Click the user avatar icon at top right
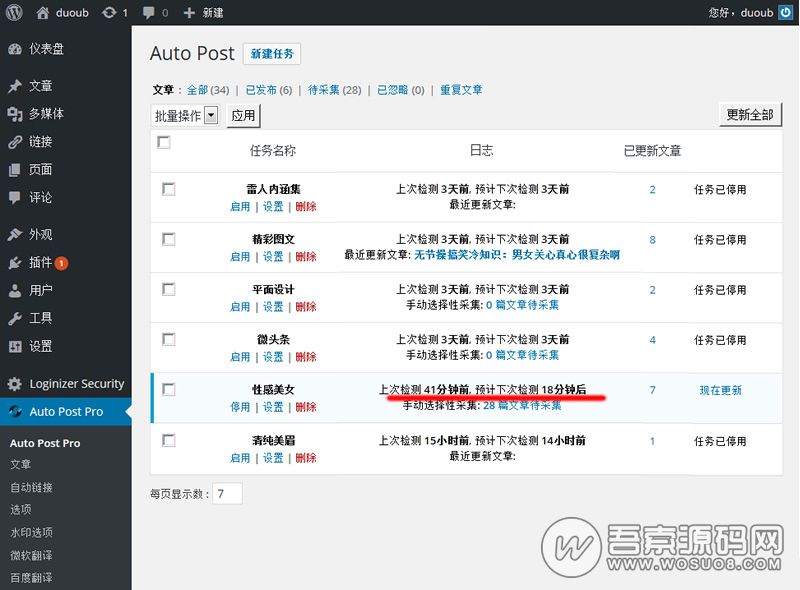Viewport: 800px width, 590px height. tap(785, 13)
